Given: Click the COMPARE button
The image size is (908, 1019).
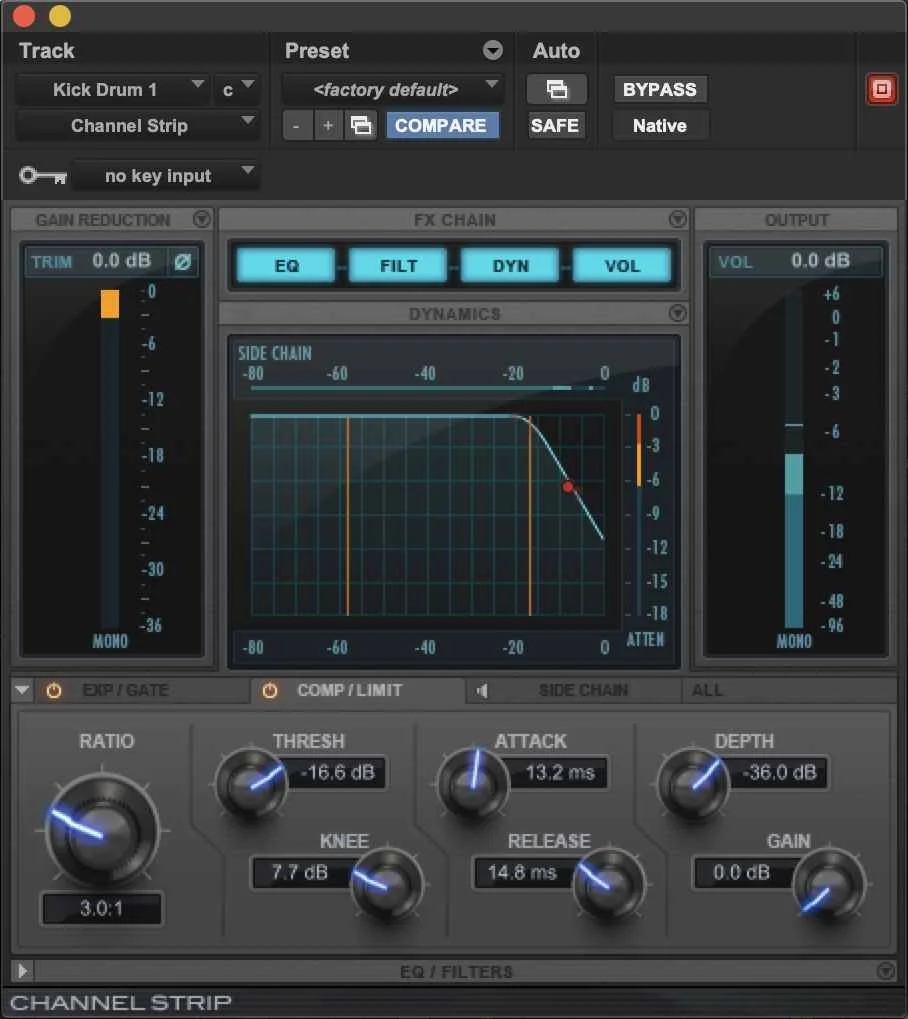Looking at the screenshot, I should 443,125.
